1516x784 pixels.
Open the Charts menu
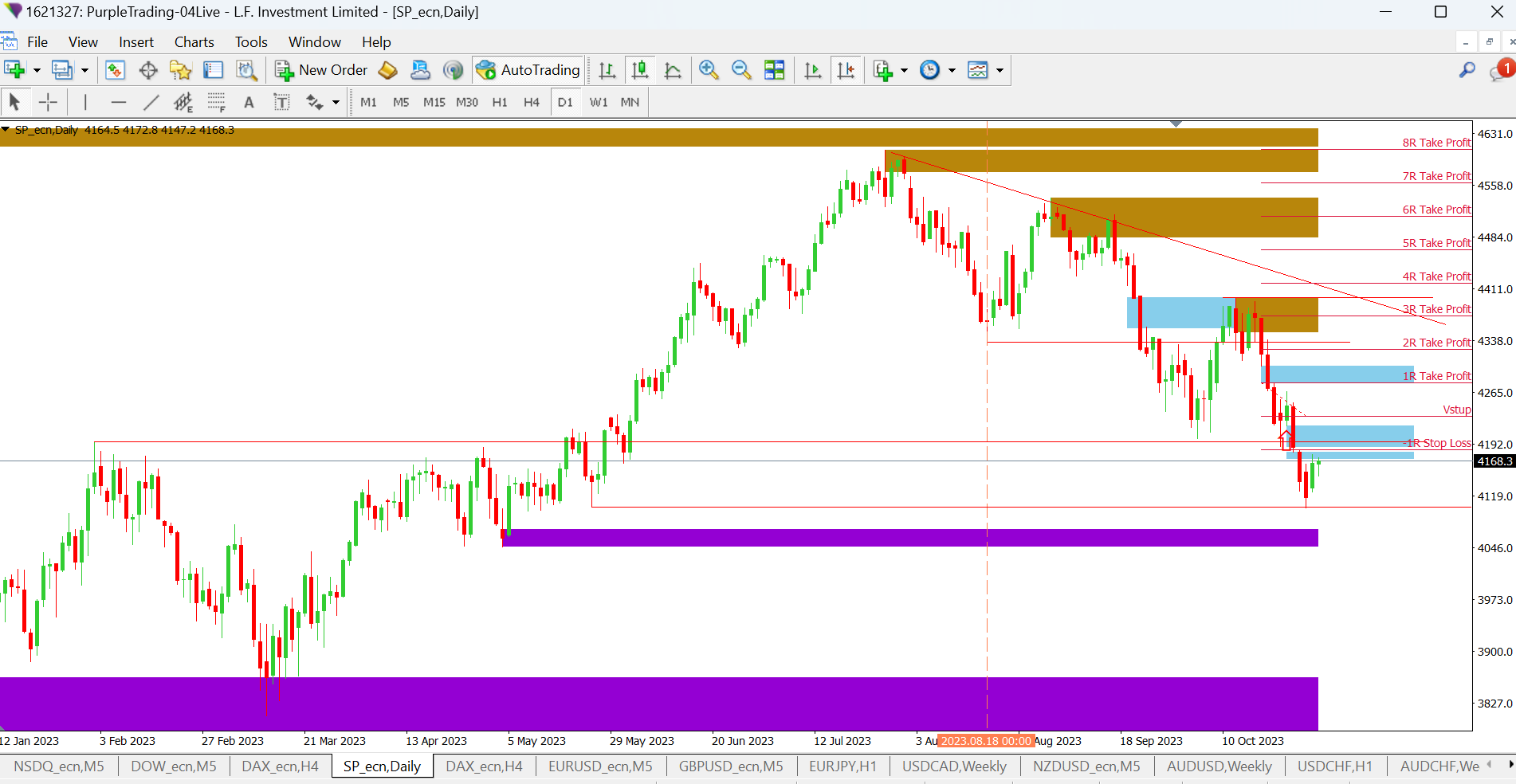(x=194, y=42)
